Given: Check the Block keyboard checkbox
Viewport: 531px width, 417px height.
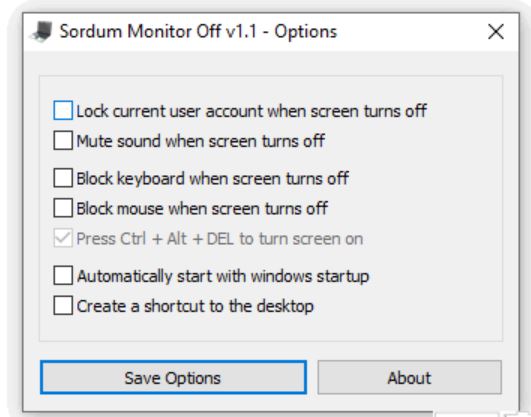Looking at the screenshot, I should coord(63,178).
